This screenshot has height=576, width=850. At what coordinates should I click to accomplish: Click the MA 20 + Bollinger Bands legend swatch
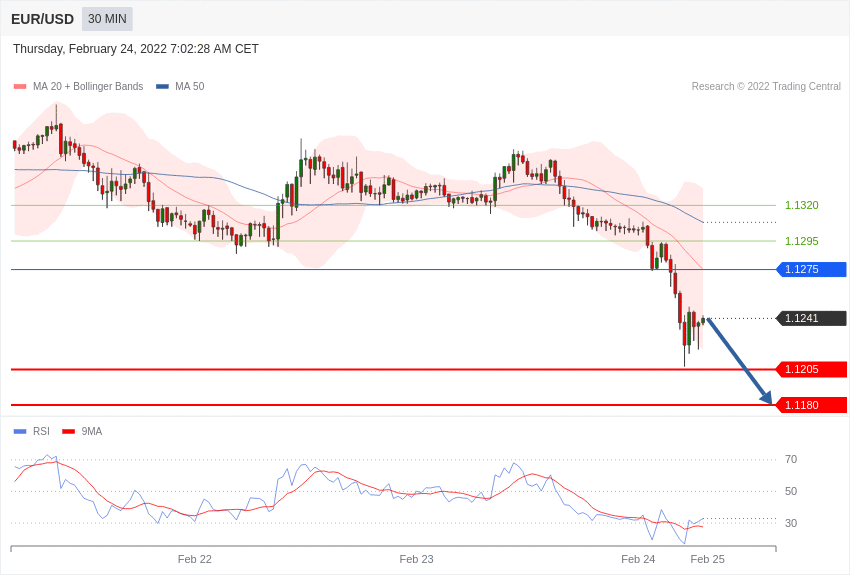(x=20, y=87)
